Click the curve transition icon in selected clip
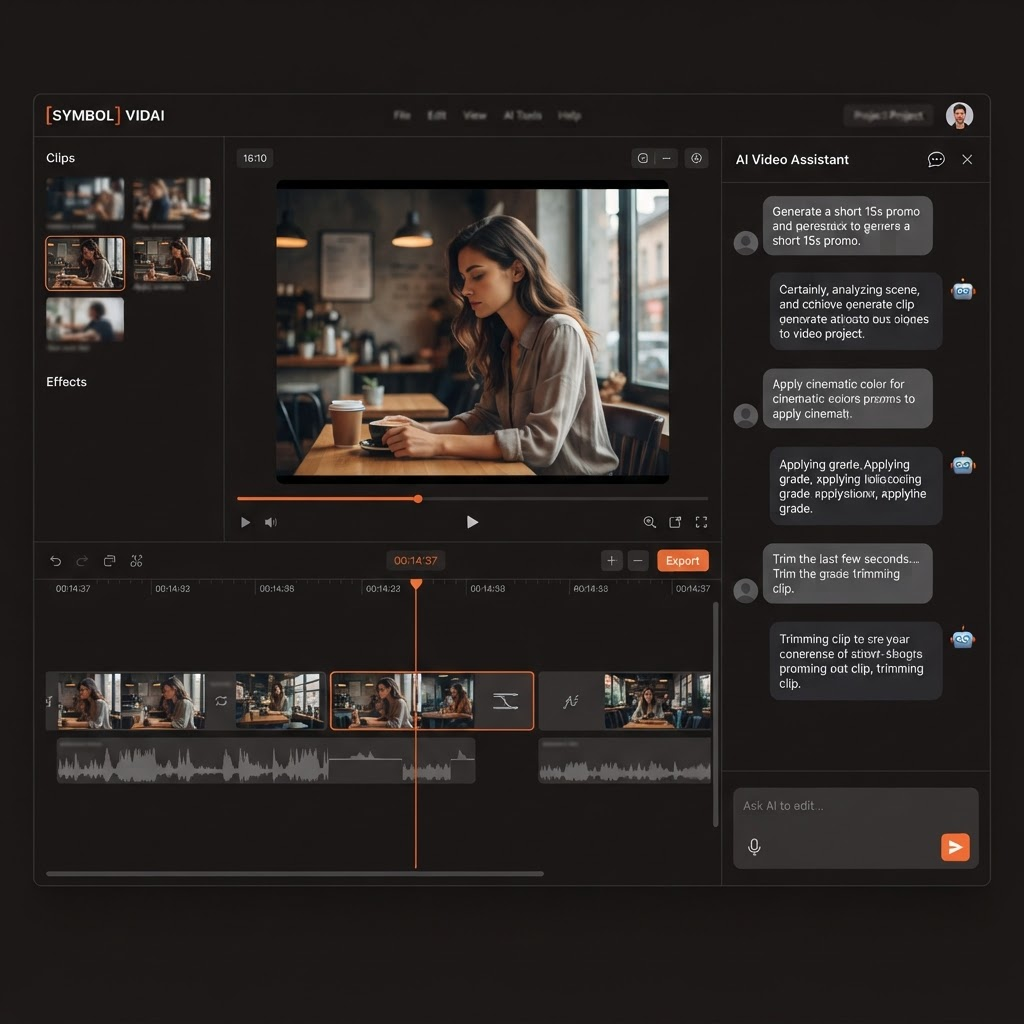This screenshot has height=1024, width=1024. click(505, 701)
